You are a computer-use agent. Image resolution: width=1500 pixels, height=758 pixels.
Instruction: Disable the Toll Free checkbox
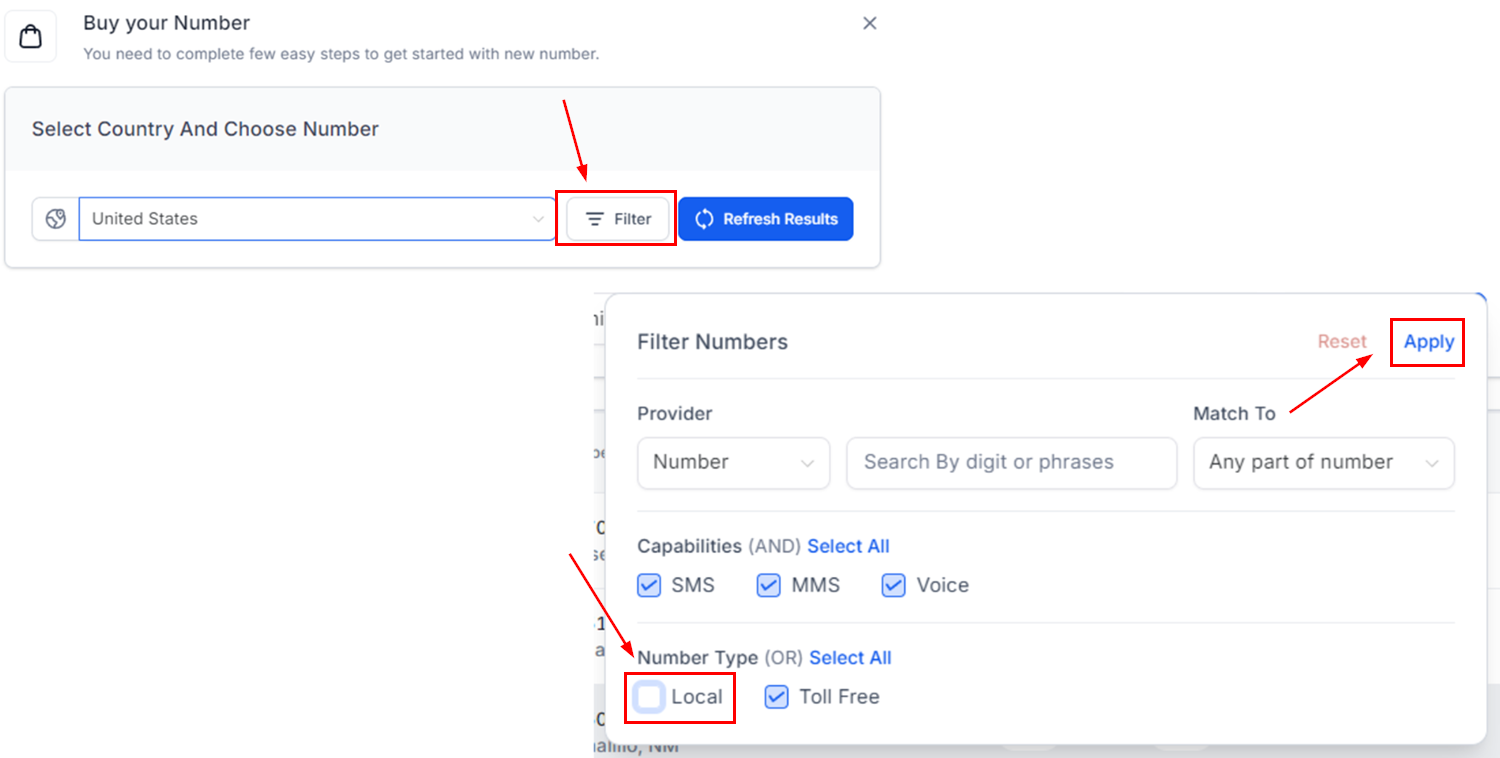[x=777, y=697]
